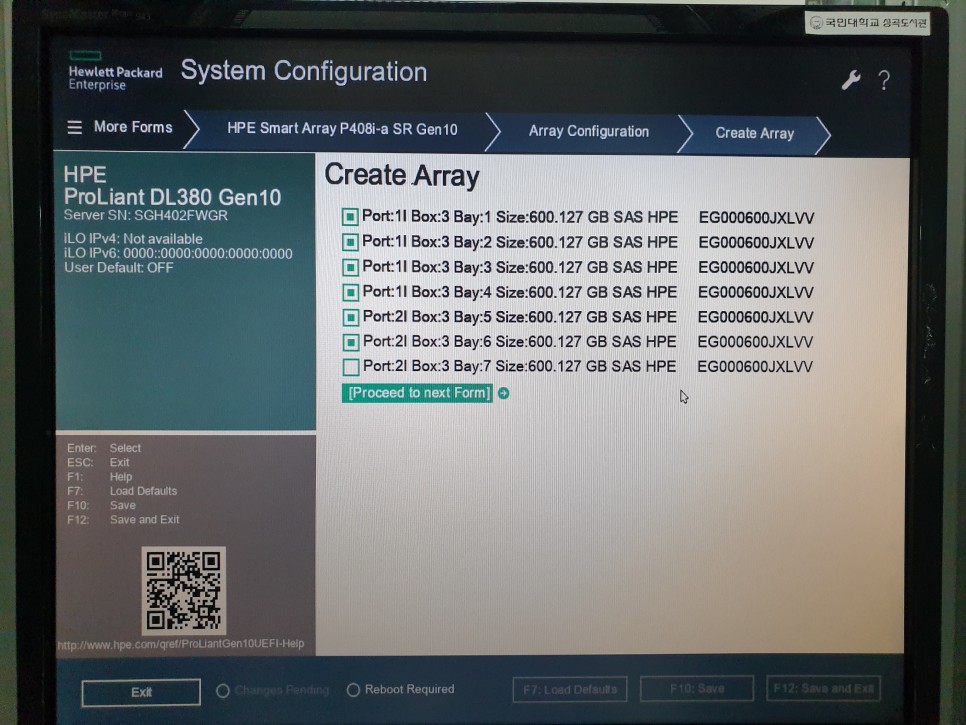Viewport: 966px width, 725px height.
Task: Click F7: Load Defaults button
Action: (x=570, y=689)
